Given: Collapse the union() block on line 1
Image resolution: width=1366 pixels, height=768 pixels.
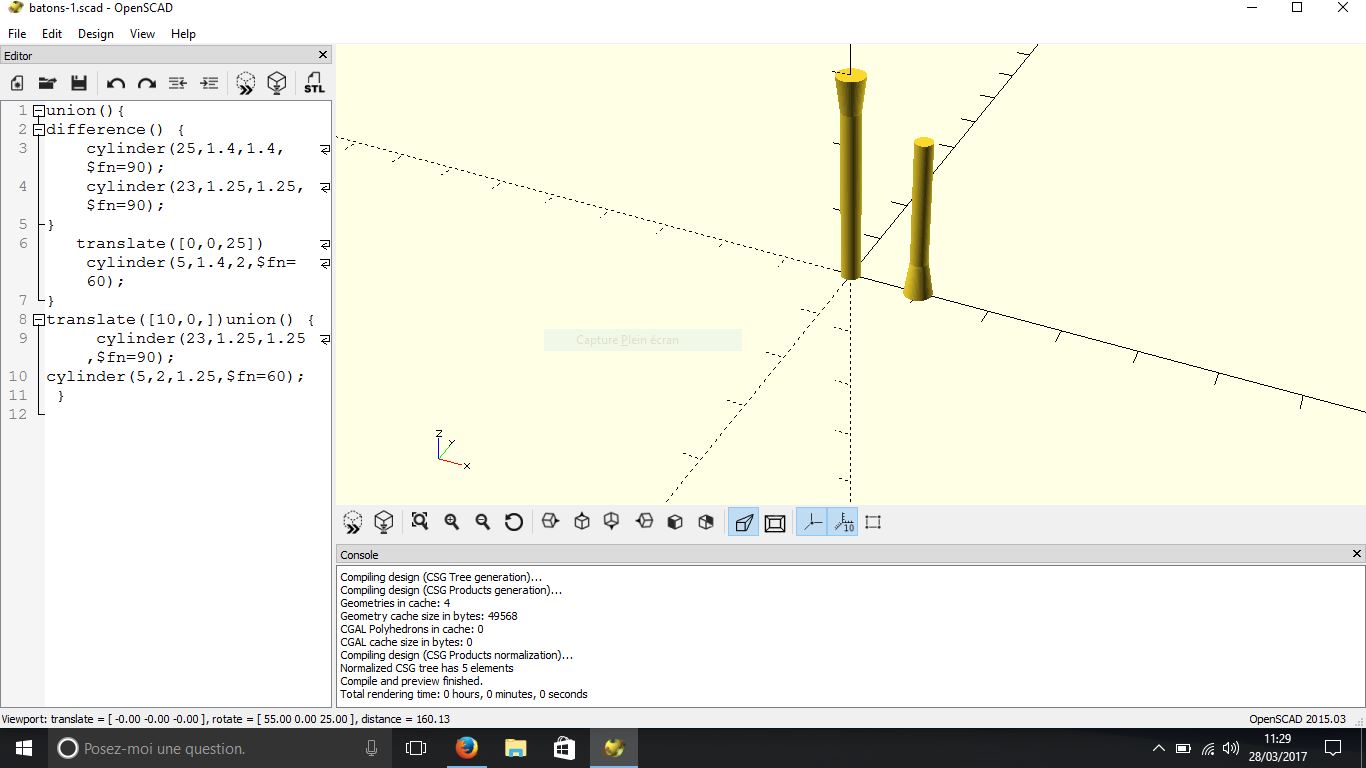Looking at the screenshot, I should [38, 111].
